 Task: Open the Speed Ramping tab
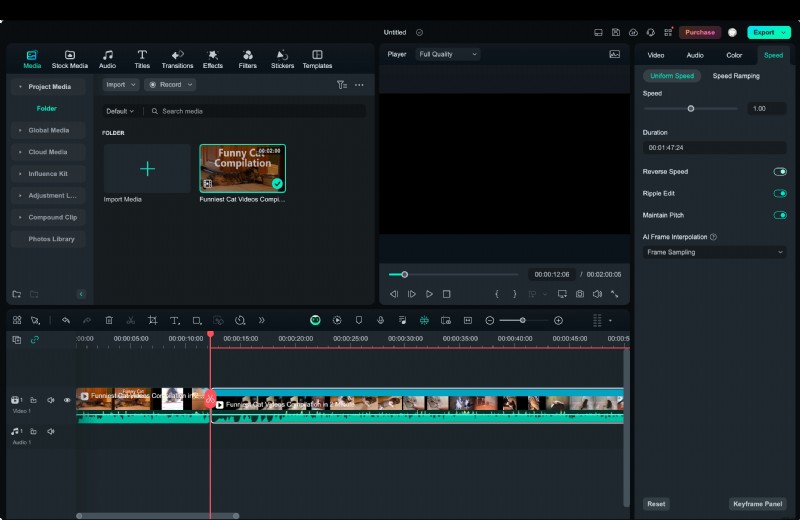tap(735, 76)
